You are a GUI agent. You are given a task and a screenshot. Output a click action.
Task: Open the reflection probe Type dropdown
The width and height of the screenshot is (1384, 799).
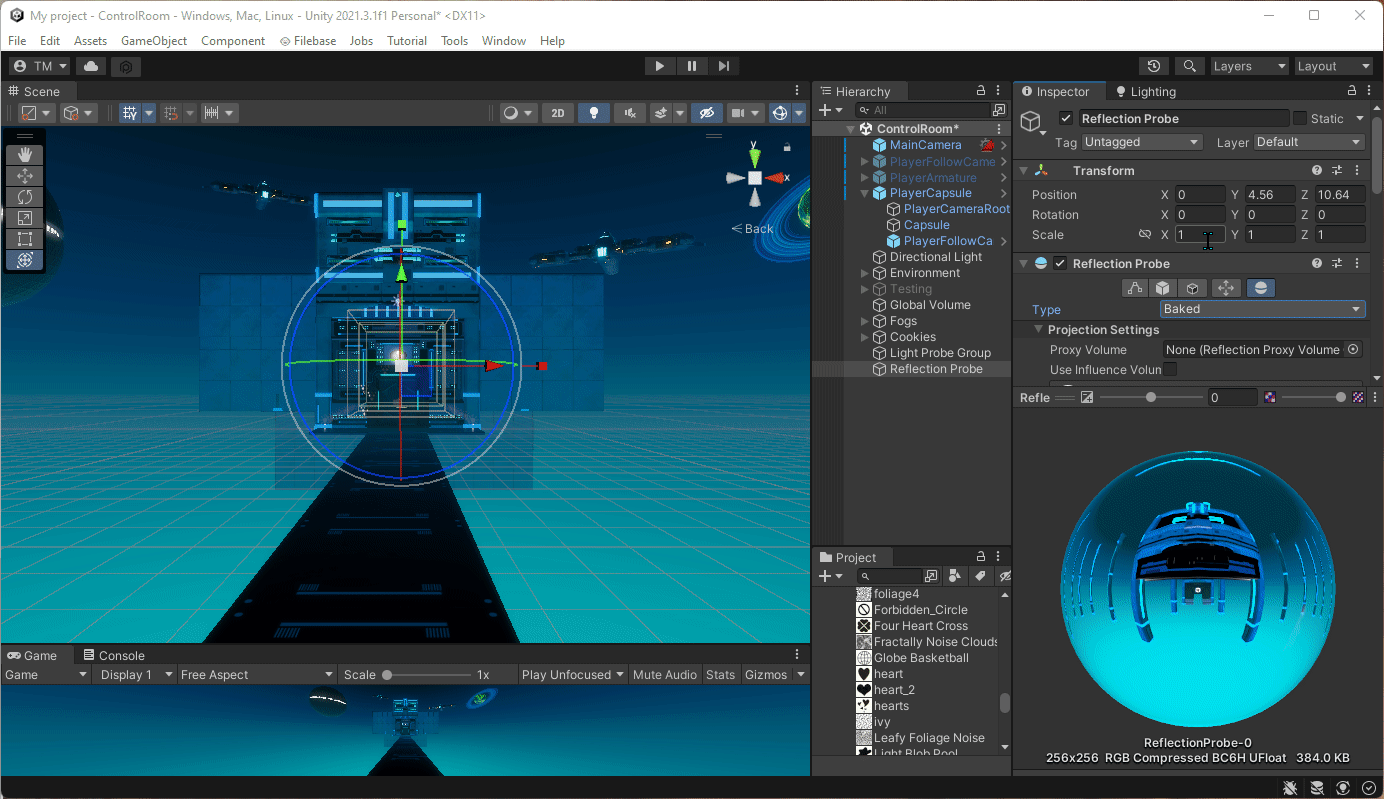coord(1262,309)
